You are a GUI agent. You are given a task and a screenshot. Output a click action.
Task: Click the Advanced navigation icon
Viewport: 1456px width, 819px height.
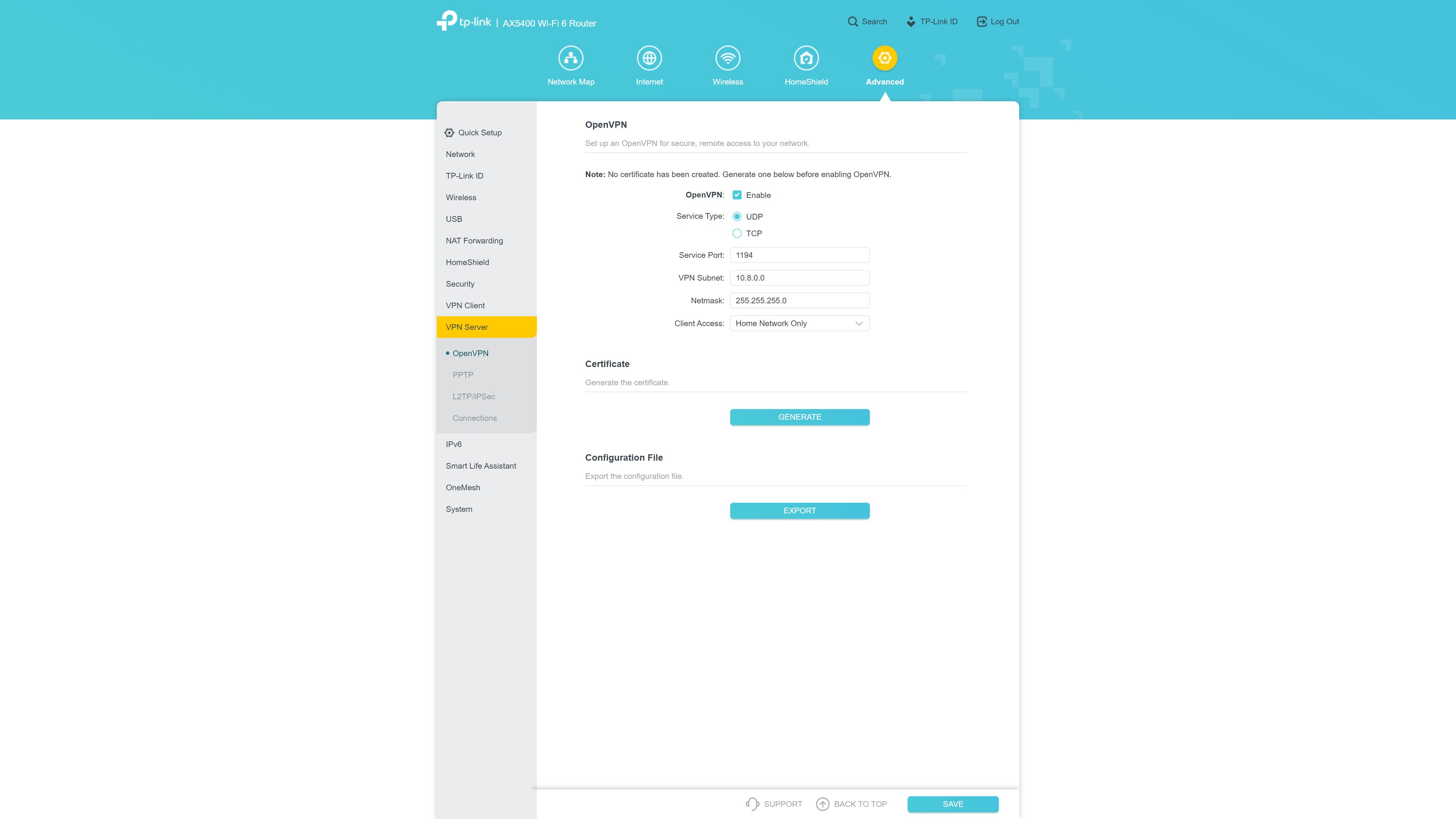pos(884,57)
